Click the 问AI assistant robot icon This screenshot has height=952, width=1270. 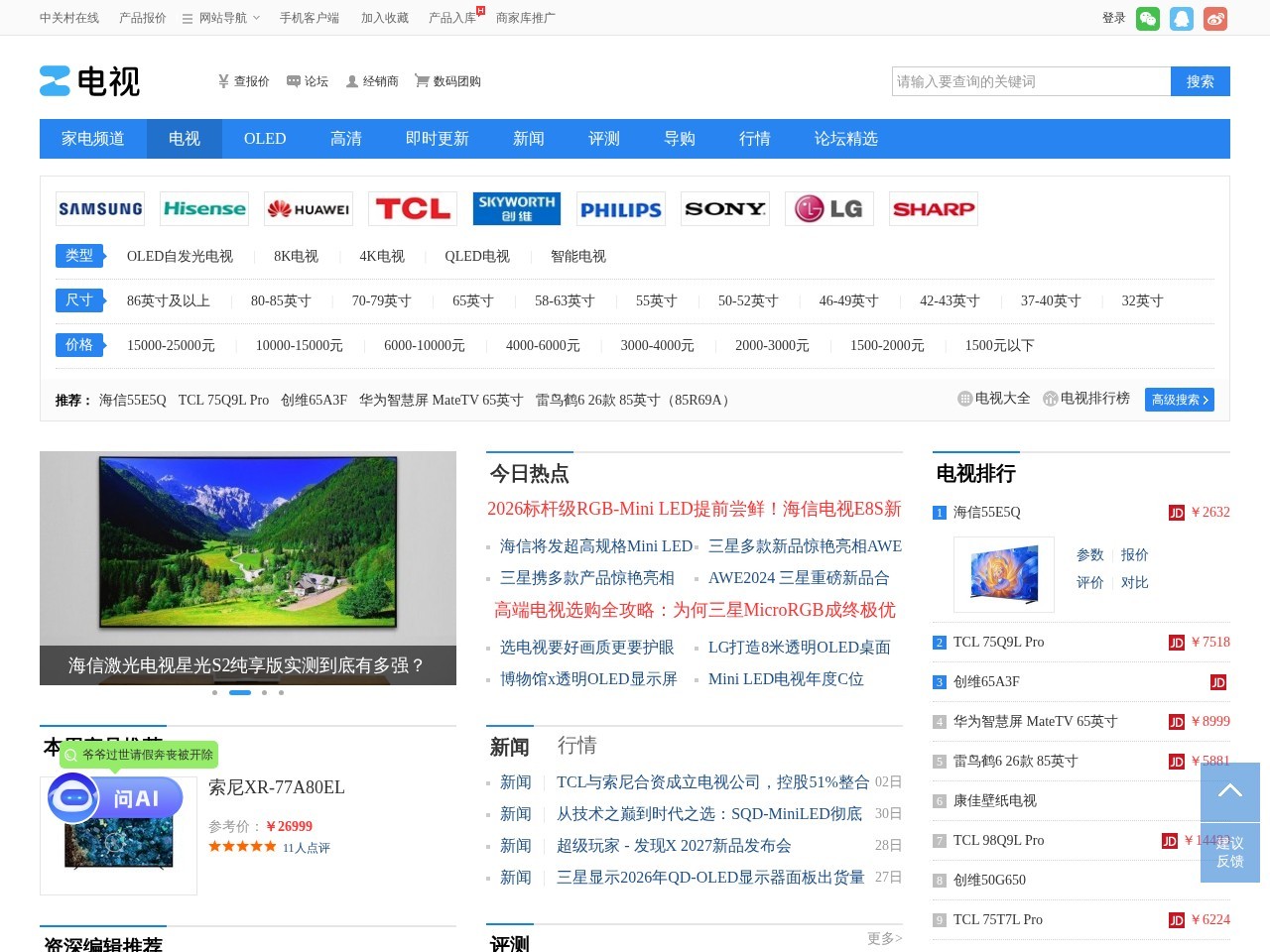(115, 798)
